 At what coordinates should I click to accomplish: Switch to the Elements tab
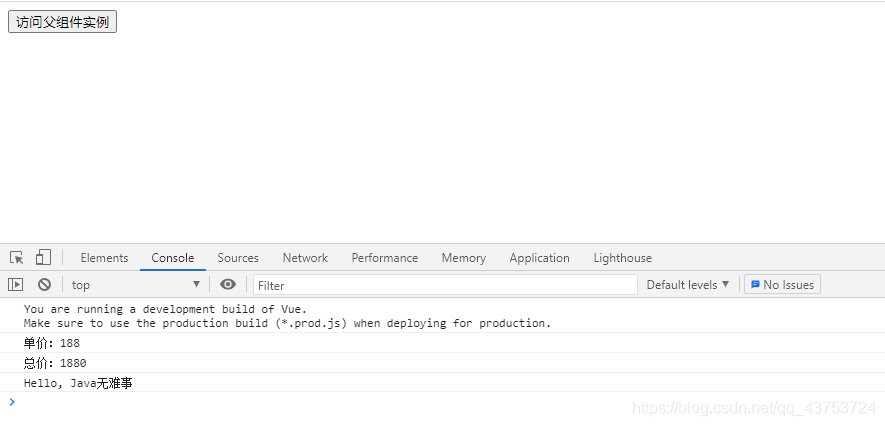coord(104,258)
